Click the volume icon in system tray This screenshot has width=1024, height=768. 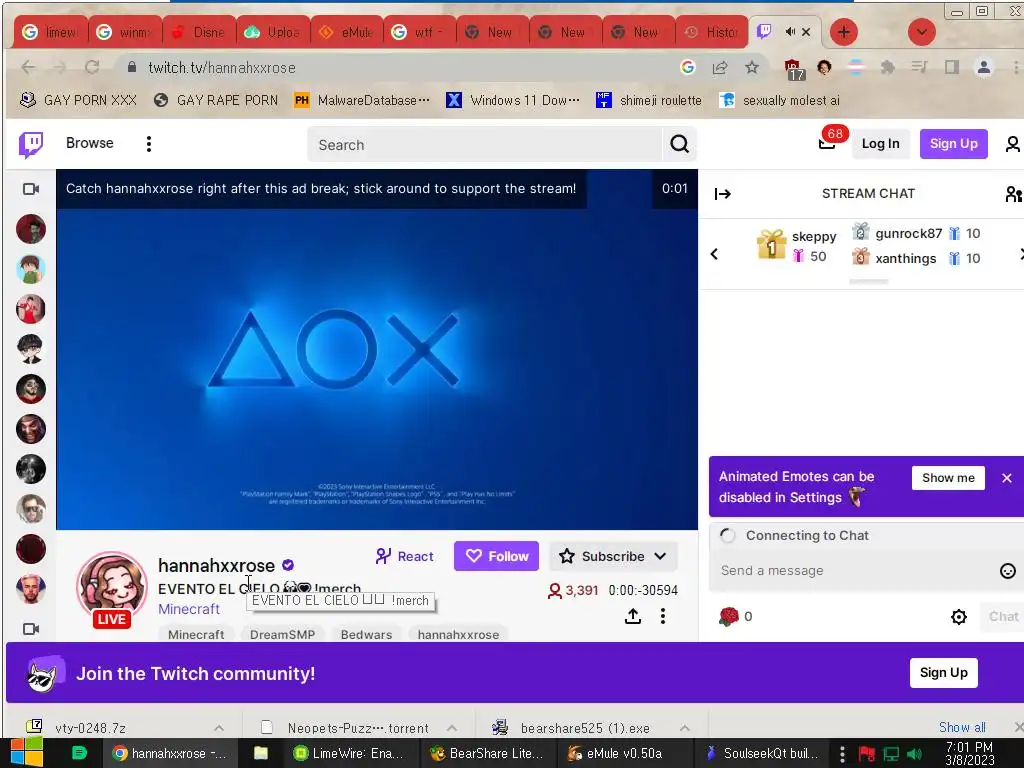[915, 754]
